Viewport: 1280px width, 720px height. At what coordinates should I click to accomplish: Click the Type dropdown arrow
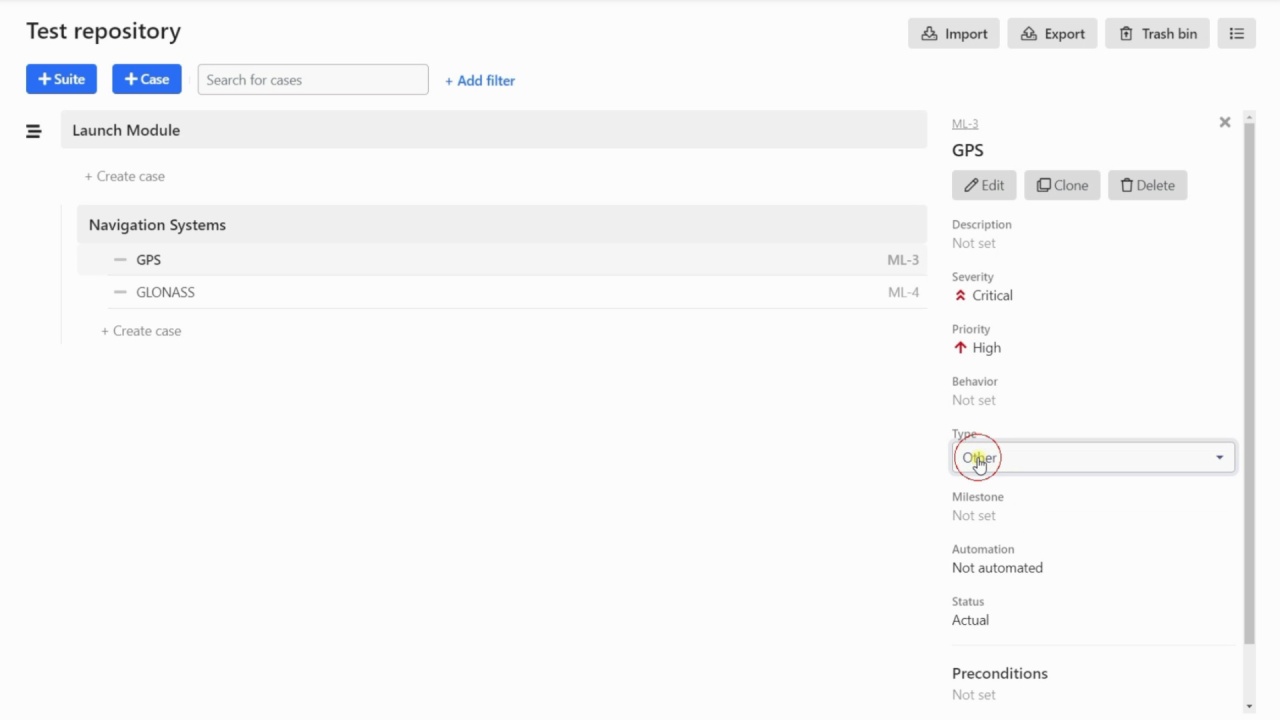click(x=1219, y=458)
